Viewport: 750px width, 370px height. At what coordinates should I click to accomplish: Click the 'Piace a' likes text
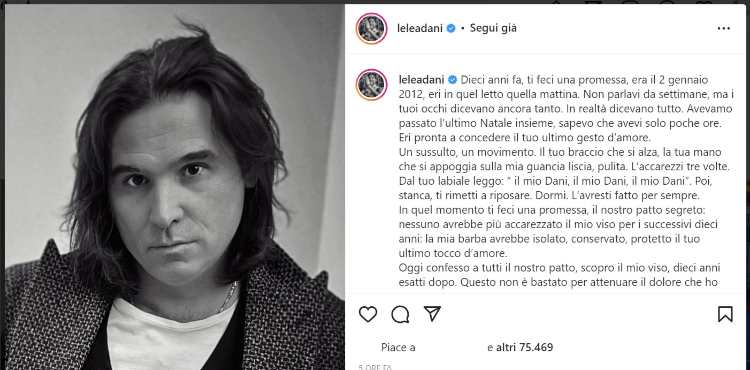(x=398, y=348)
